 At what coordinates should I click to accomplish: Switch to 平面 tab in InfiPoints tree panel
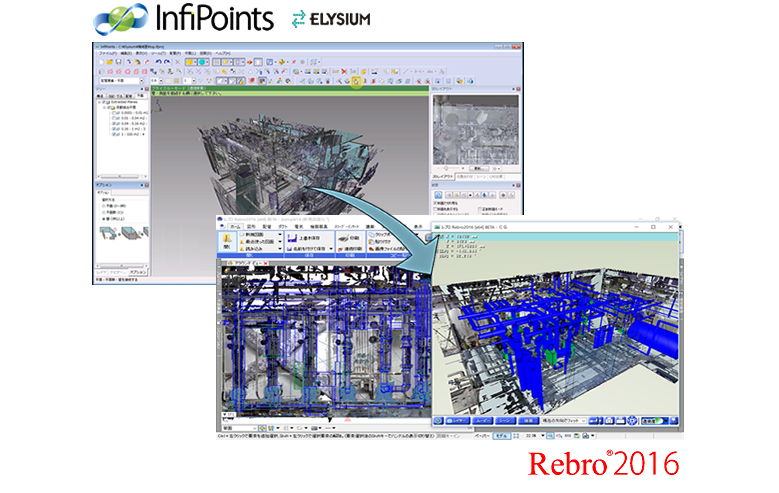[x=141, y=96]
